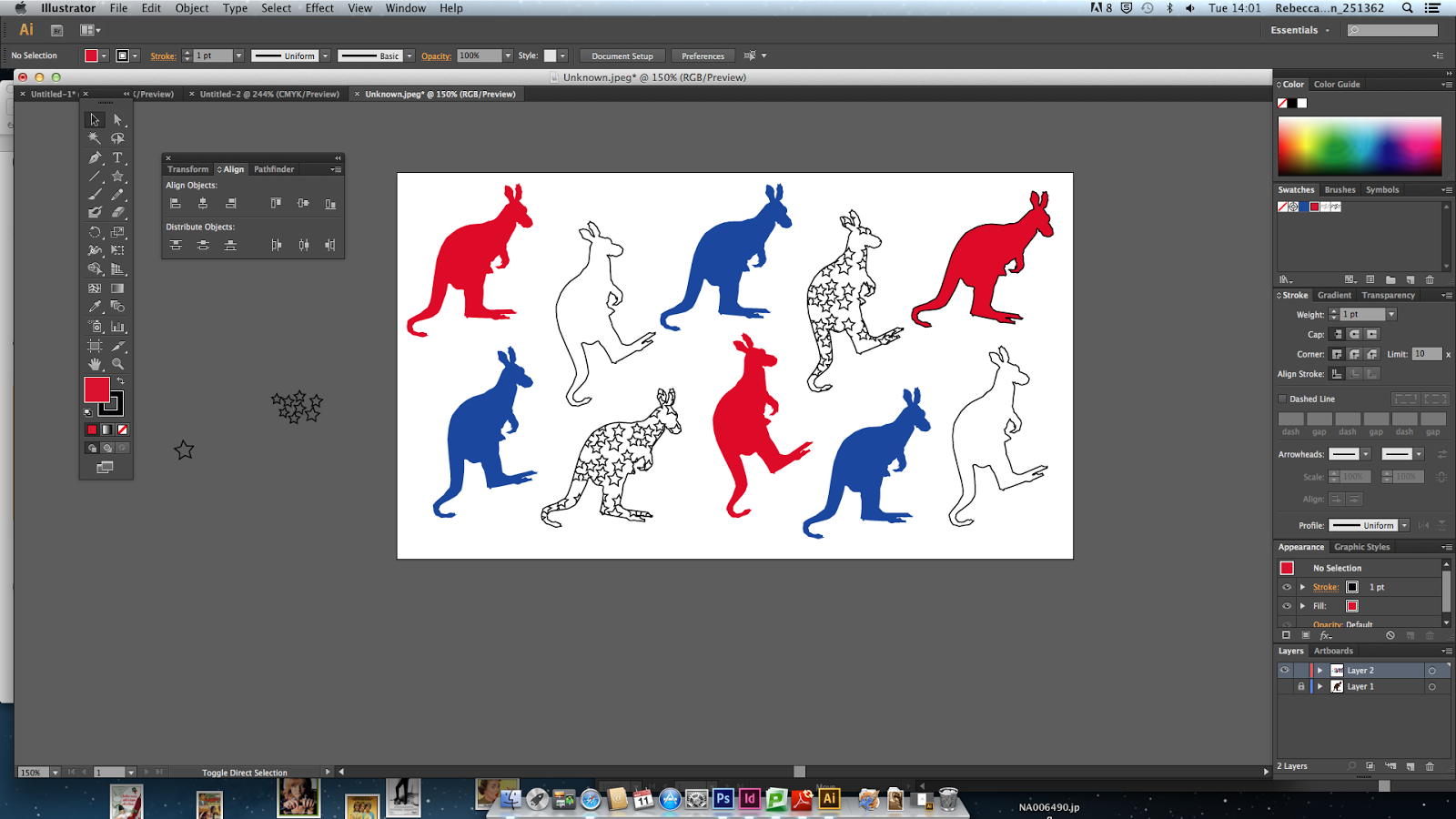Expand the Stroke row in Appearance panel

coord(1301,587)
